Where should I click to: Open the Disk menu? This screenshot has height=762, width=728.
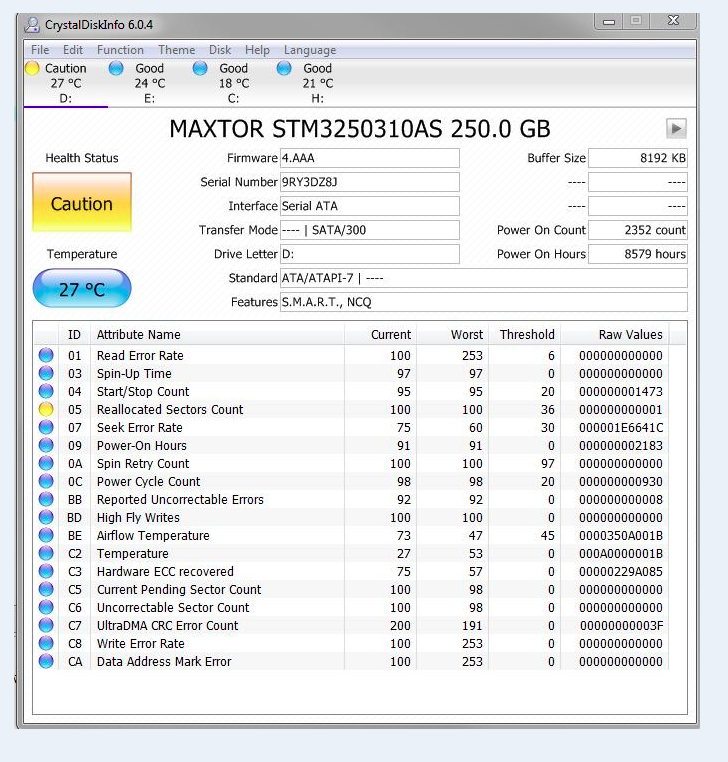coord(220,50)
